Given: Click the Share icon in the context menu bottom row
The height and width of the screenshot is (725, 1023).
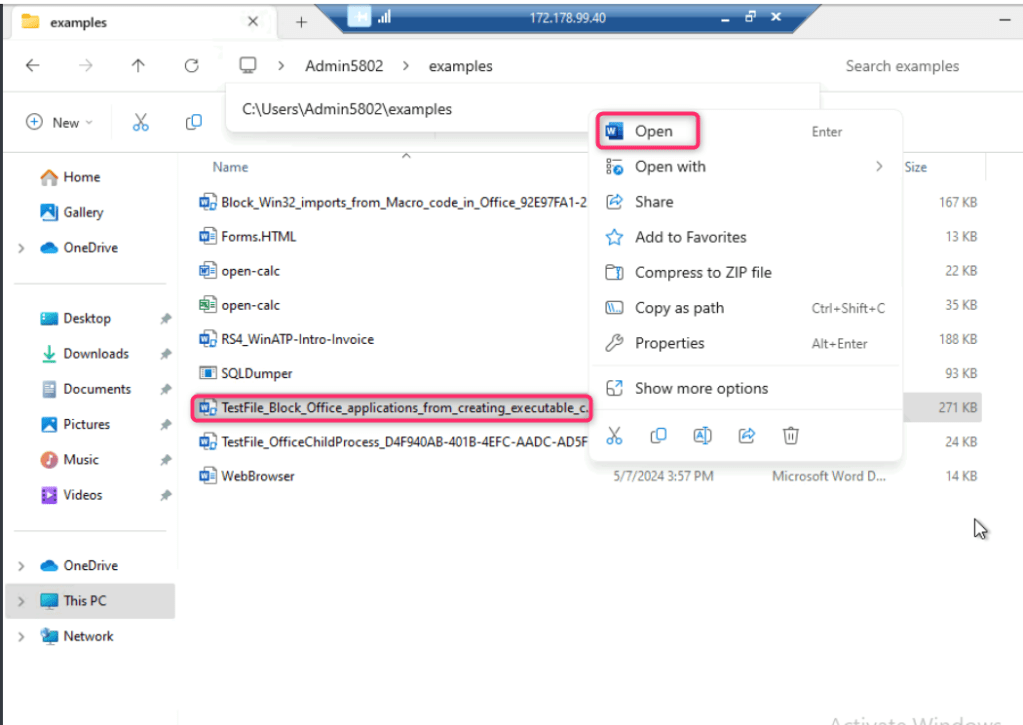Looking at the screenshot, I should (x=746, y=435).
